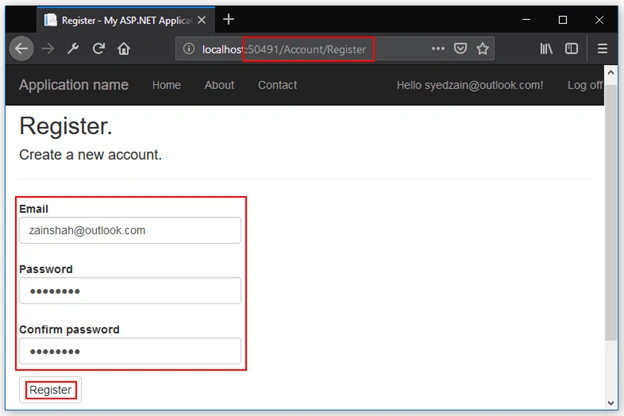
Task: Save page to Pocket
Action: click(460, 49)
